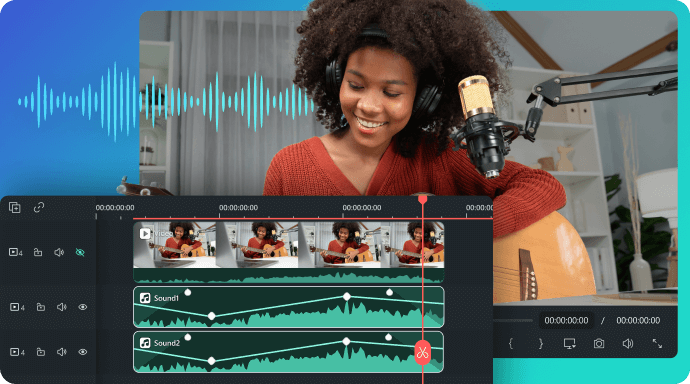Lock the video track with folder-lock icon
Screen dimensions: 690x384
tap(38, 252)
